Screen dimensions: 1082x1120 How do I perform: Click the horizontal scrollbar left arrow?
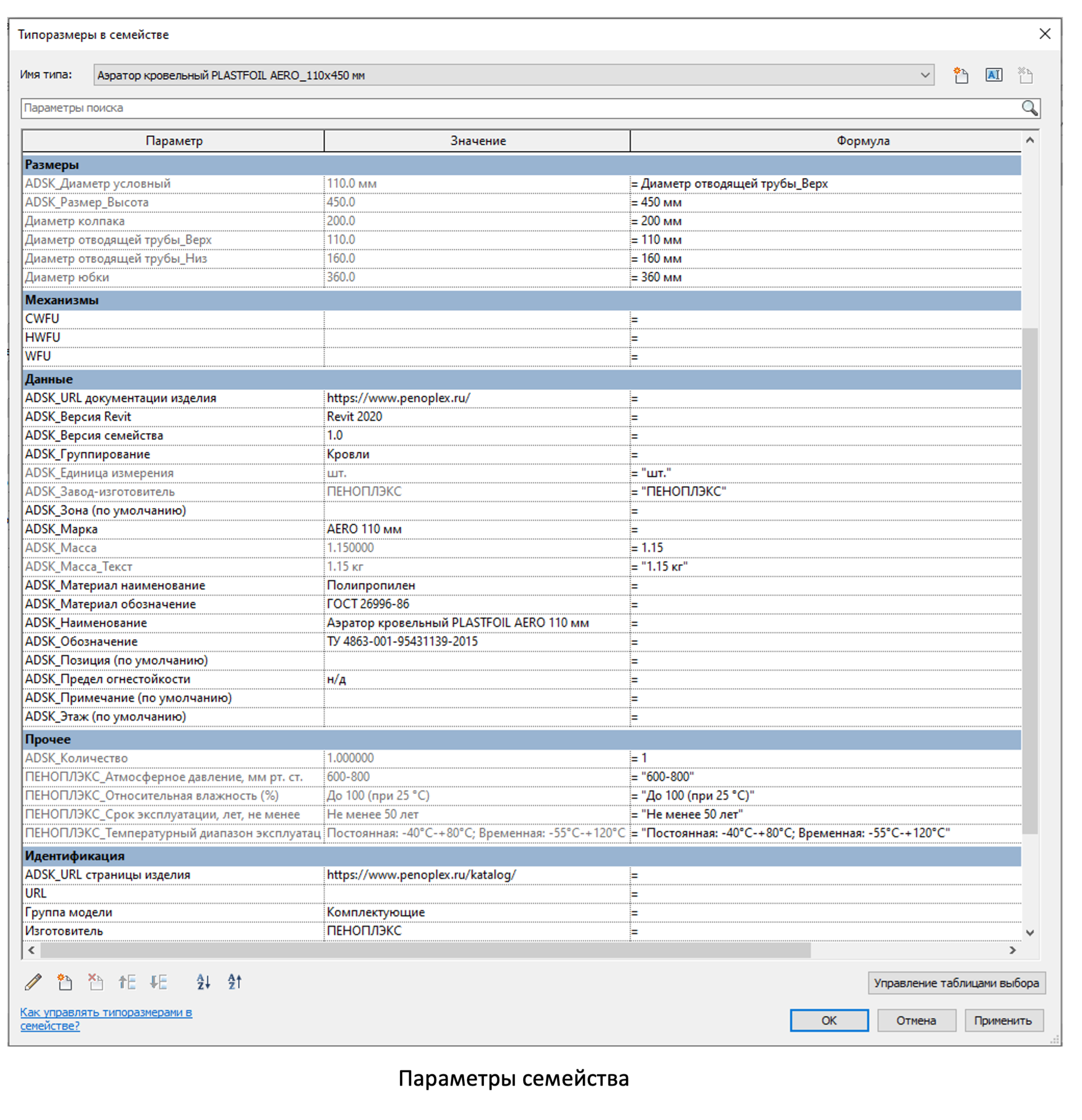click(x=32, y=950)
